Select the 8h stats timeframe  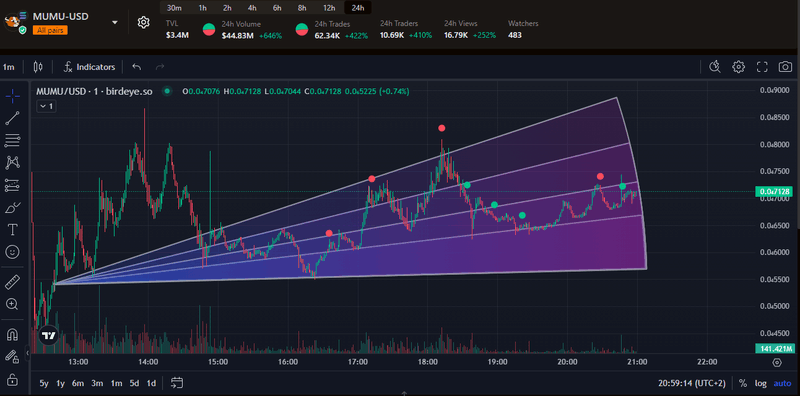302,8
